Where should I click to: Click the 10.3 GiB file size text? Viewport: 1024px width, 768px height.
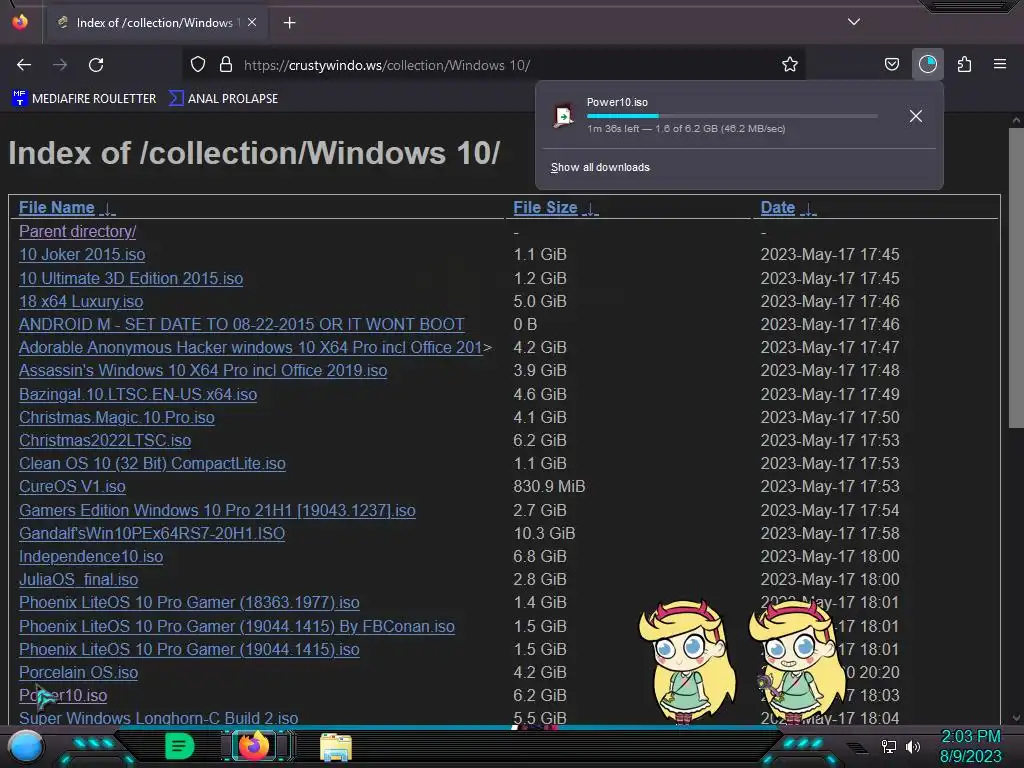click(544, 533)
